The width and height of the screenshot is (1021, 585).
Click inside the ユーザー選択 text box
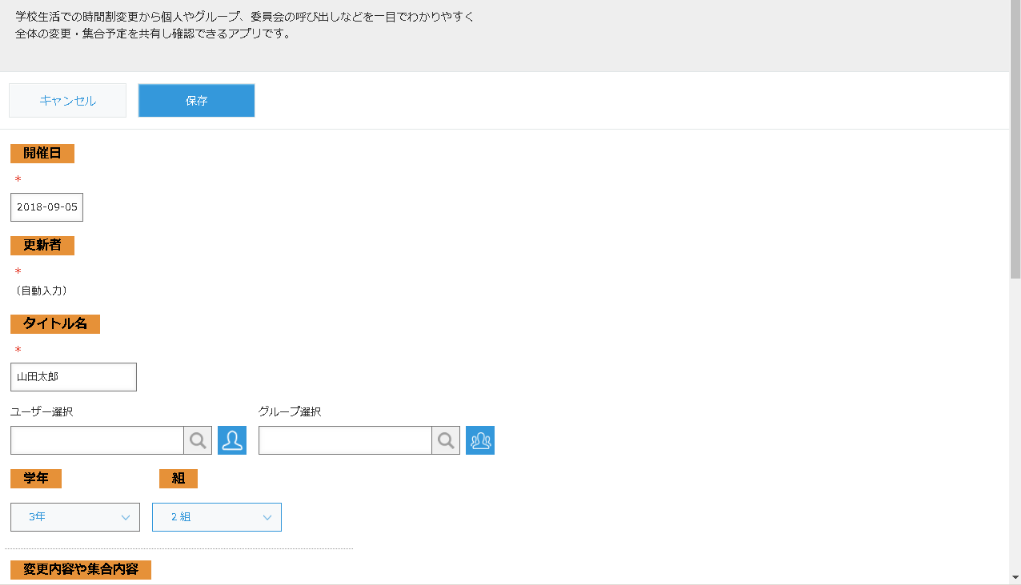point(95,440)
